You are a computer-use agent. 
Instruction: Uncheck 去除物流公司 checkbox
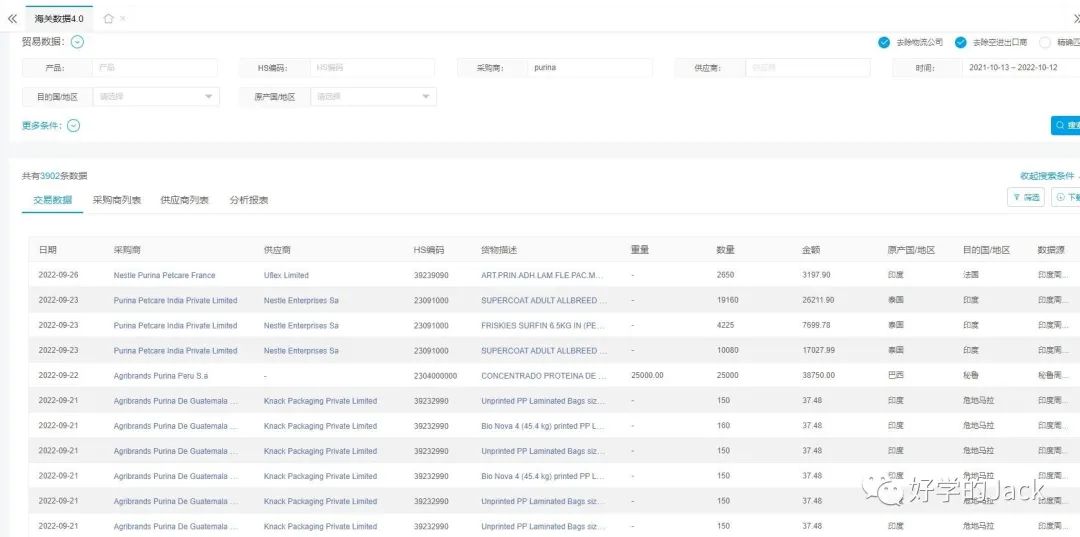pyautogui.click(x=884, y=42)
